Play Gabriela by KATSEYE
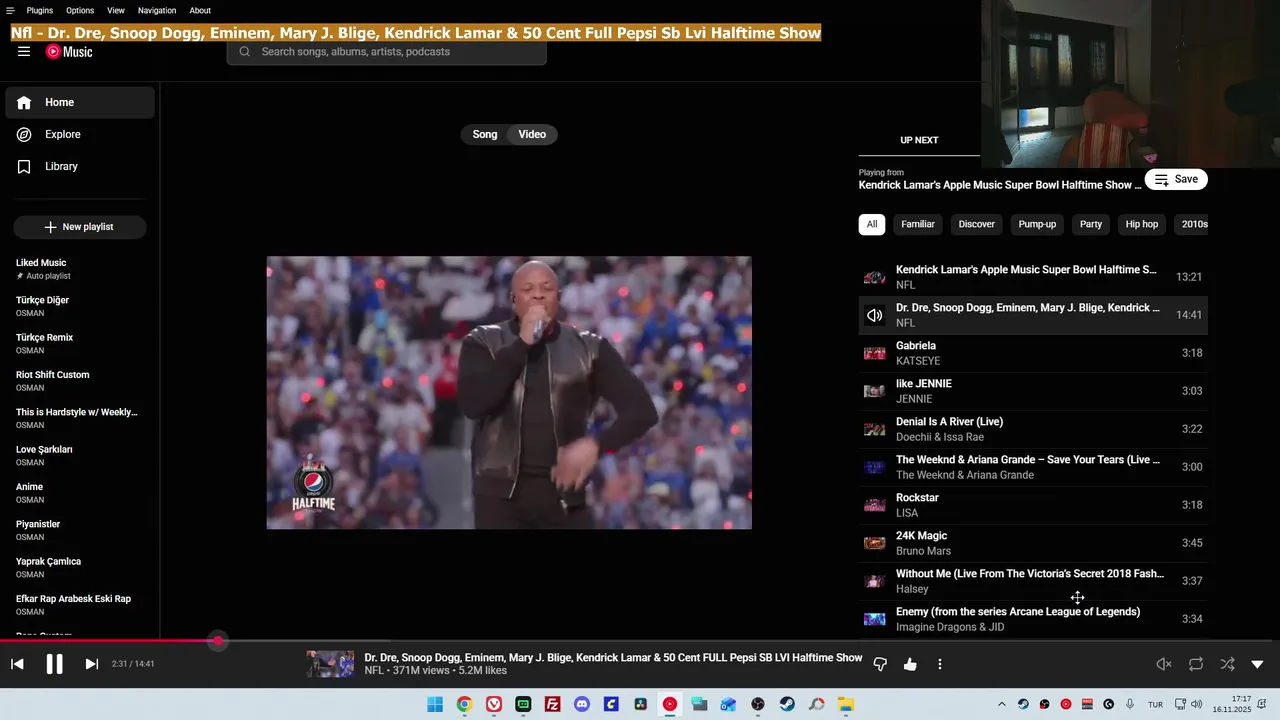The width and height of the screenshot is (1280, 720). click(1033, 353)
